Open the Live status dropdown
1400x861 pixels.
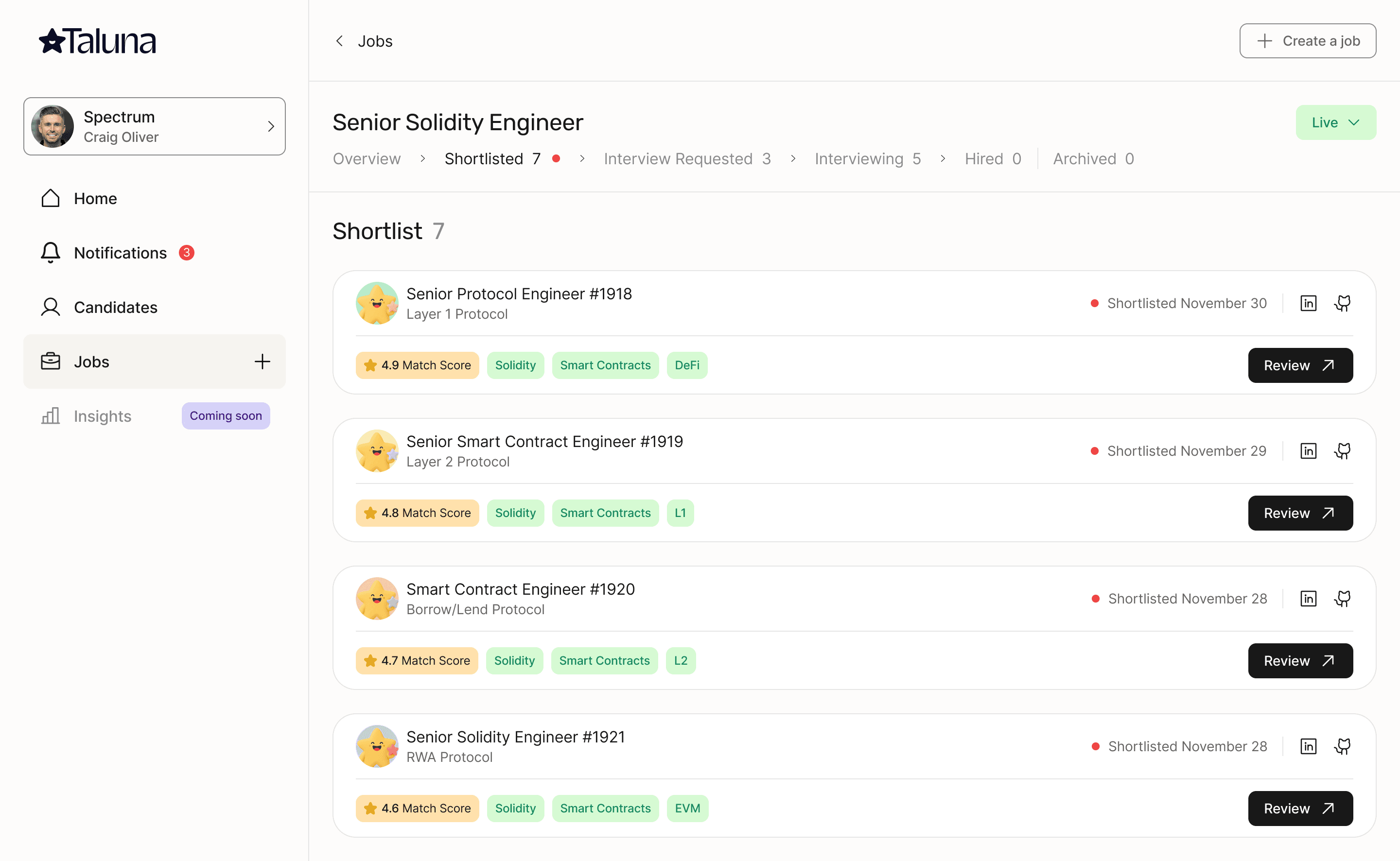[x=1335, y=122]
